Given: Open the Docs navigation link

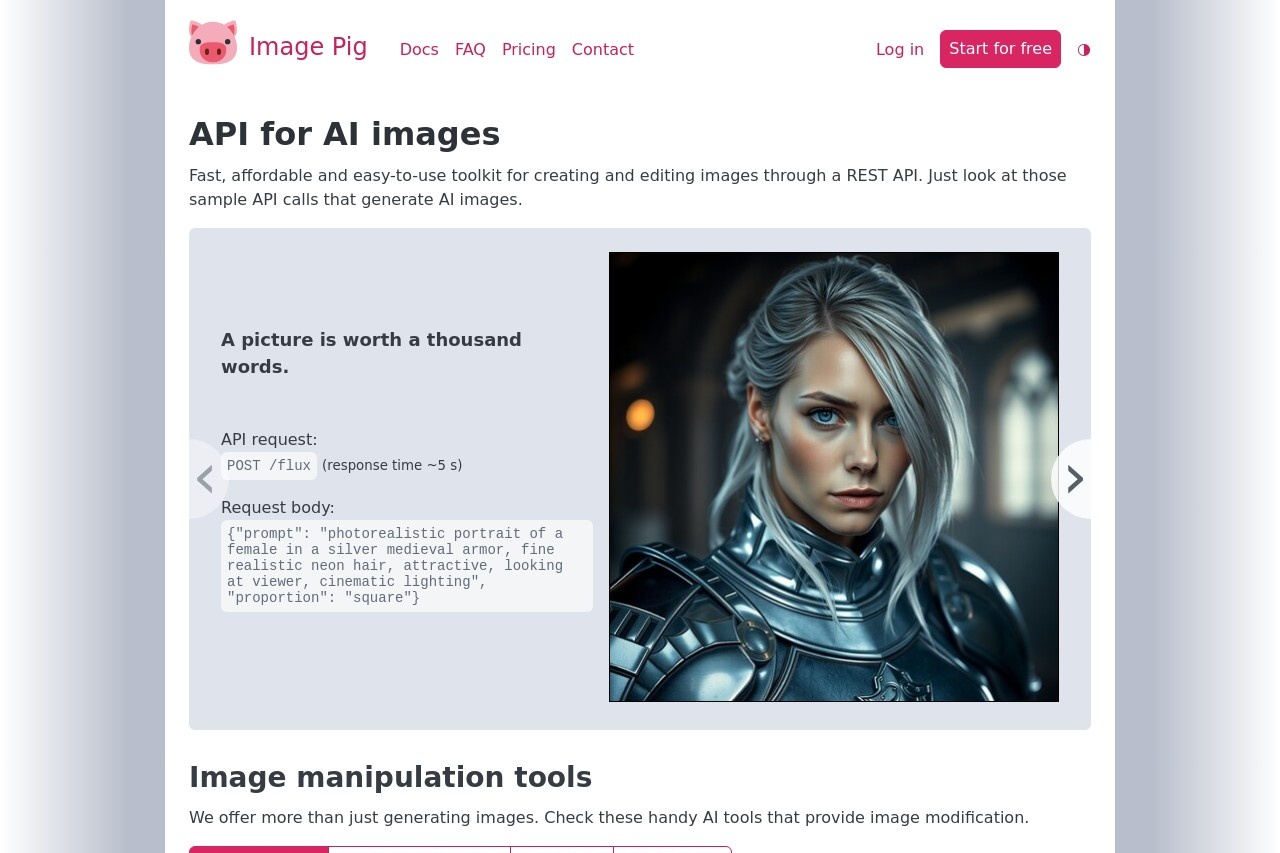Looking at the screenshot, I should coord(419,50).
